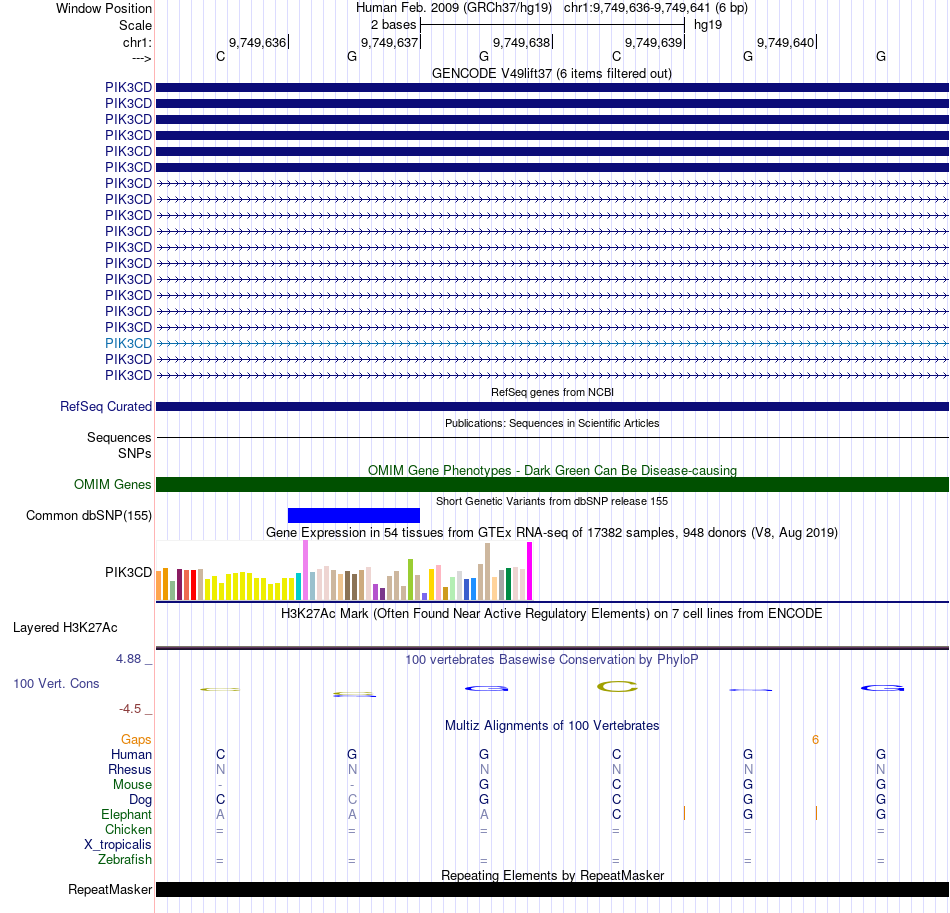Click the PIK3CD label beside GTEx bars
Image resolution: width=950 pixels, height=913 pixels.
[128, 573]
